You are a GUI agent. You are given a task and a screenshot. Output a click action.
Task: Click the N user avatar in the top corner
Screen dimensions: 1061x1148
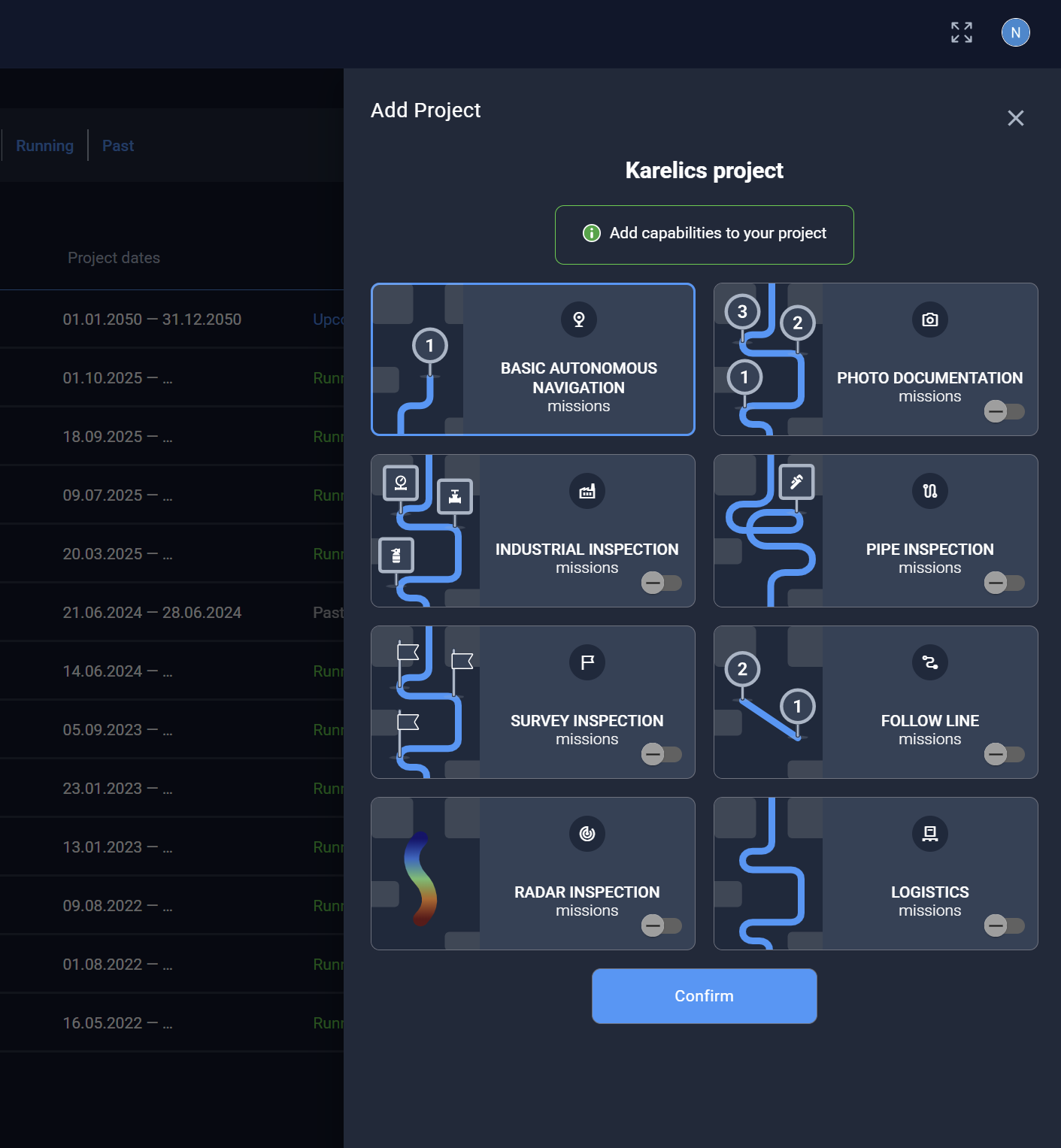click(1015, 32)
